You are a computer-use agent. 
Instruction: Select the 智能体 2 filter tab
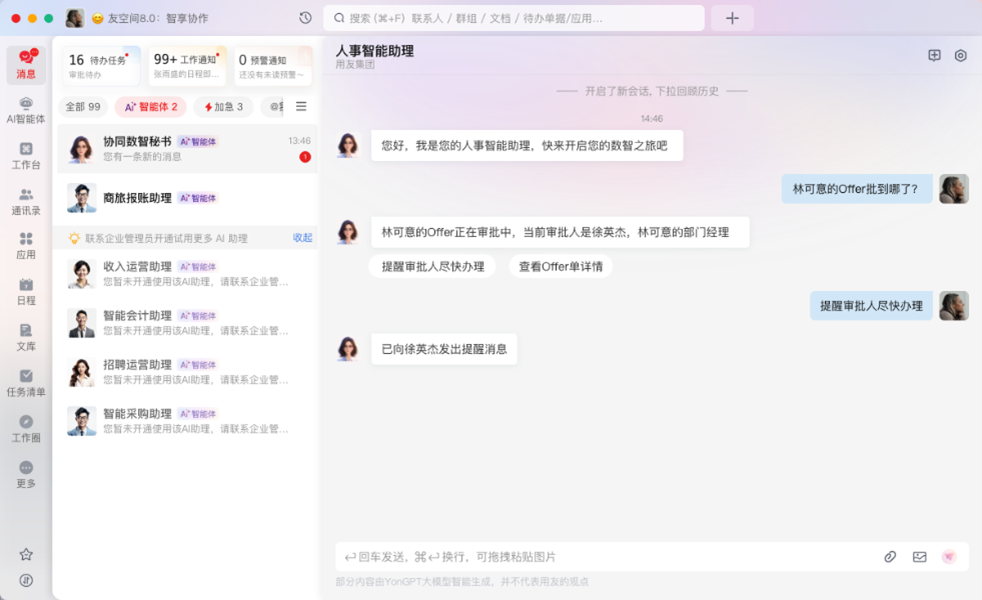tap(151, 107)
